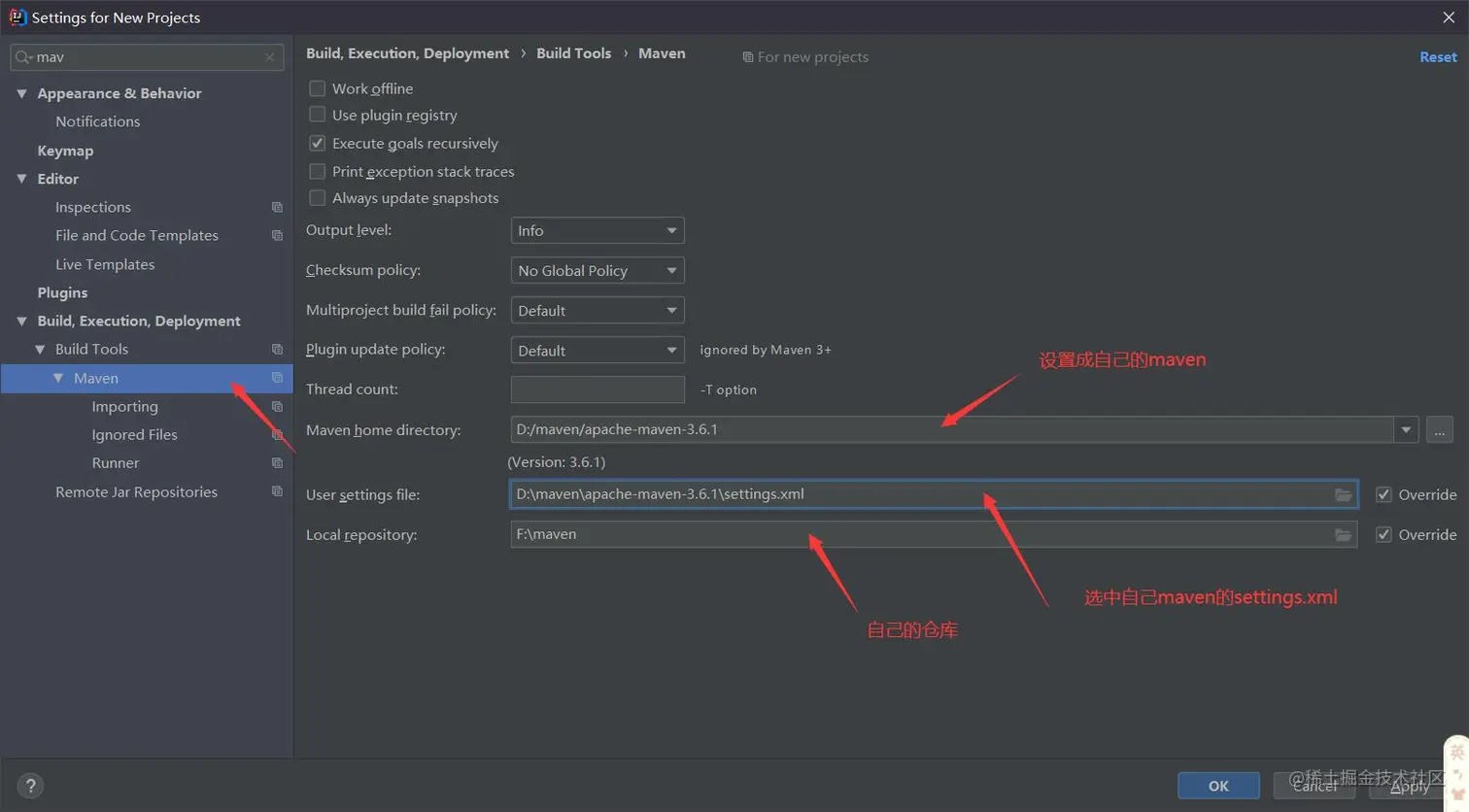Toggle Override for User settings file
1469x812 pixels.
(1384, 495)
